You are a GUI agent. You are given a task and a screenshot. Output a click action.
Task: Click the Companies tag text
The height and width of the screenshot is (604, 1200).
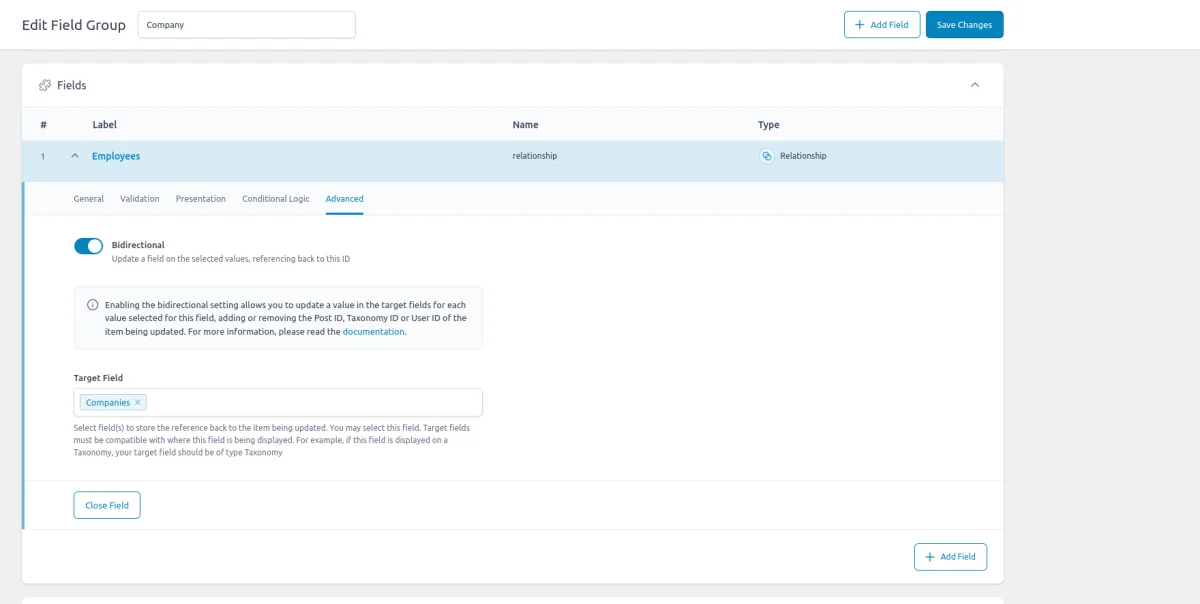(x=108, y=402)
